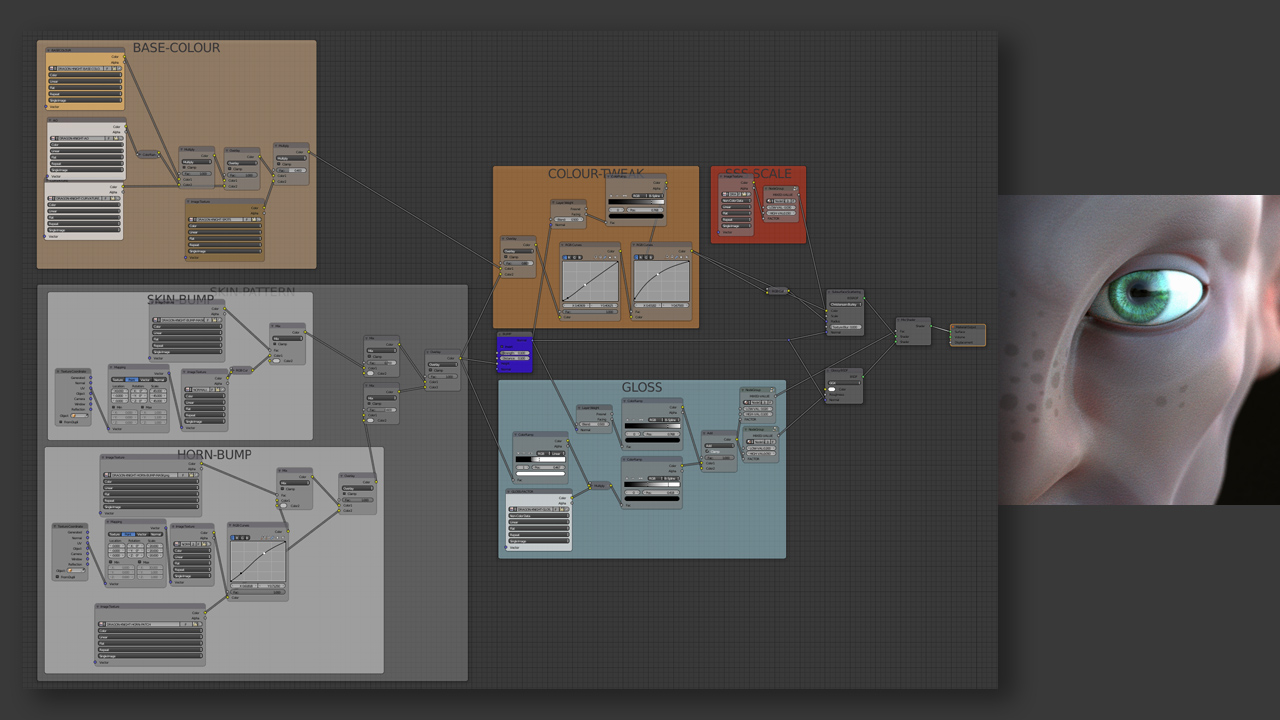
Task: Select Vector tab in SKIN-BUMP Mapping node
Action: coord(145,380)
